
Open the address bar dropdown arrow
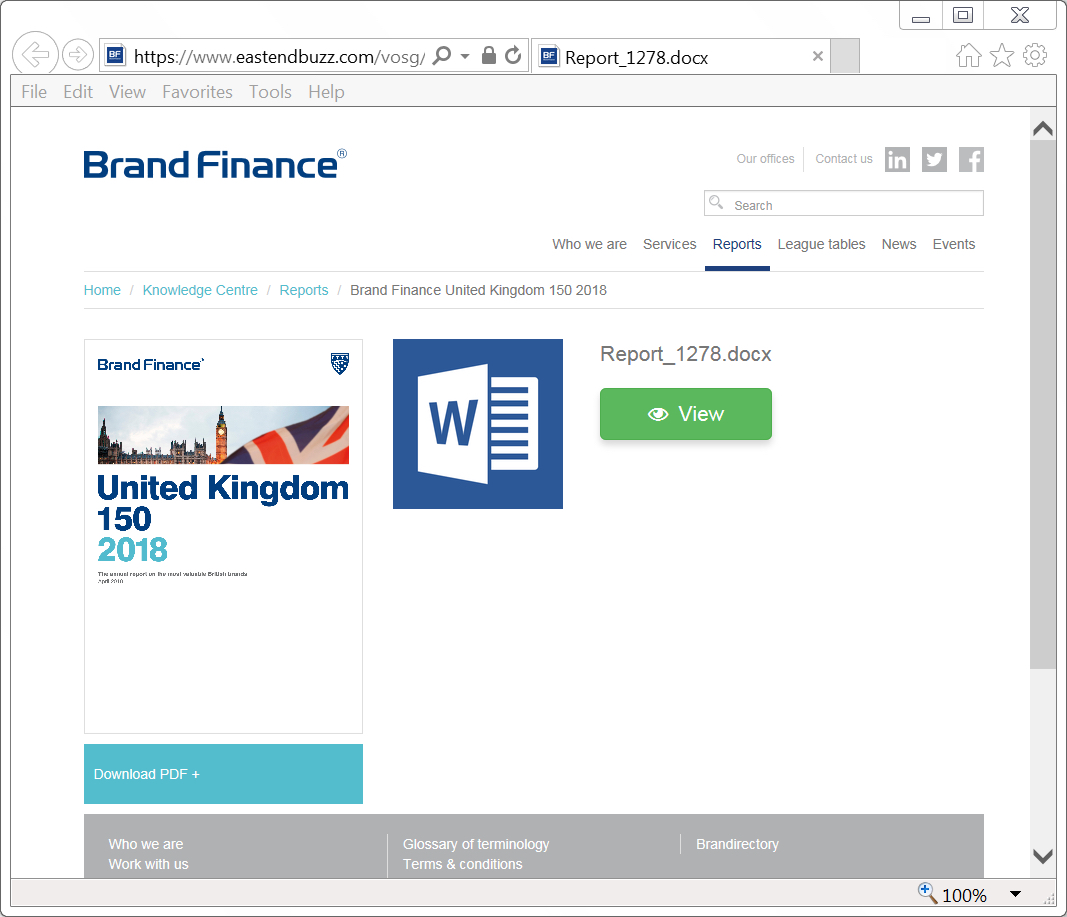465,56
